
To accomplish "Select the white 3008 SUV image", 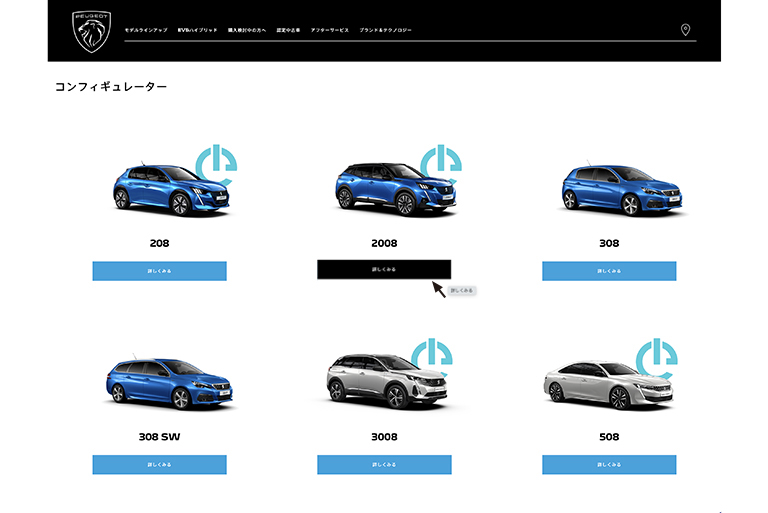I will click(387, 381).
